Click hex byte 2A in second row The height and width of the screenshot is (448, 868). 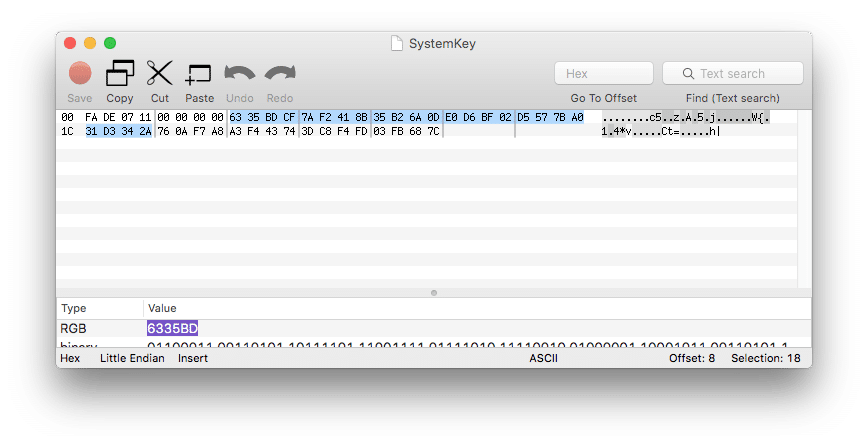pyautogui.click(x=145, y=131)
